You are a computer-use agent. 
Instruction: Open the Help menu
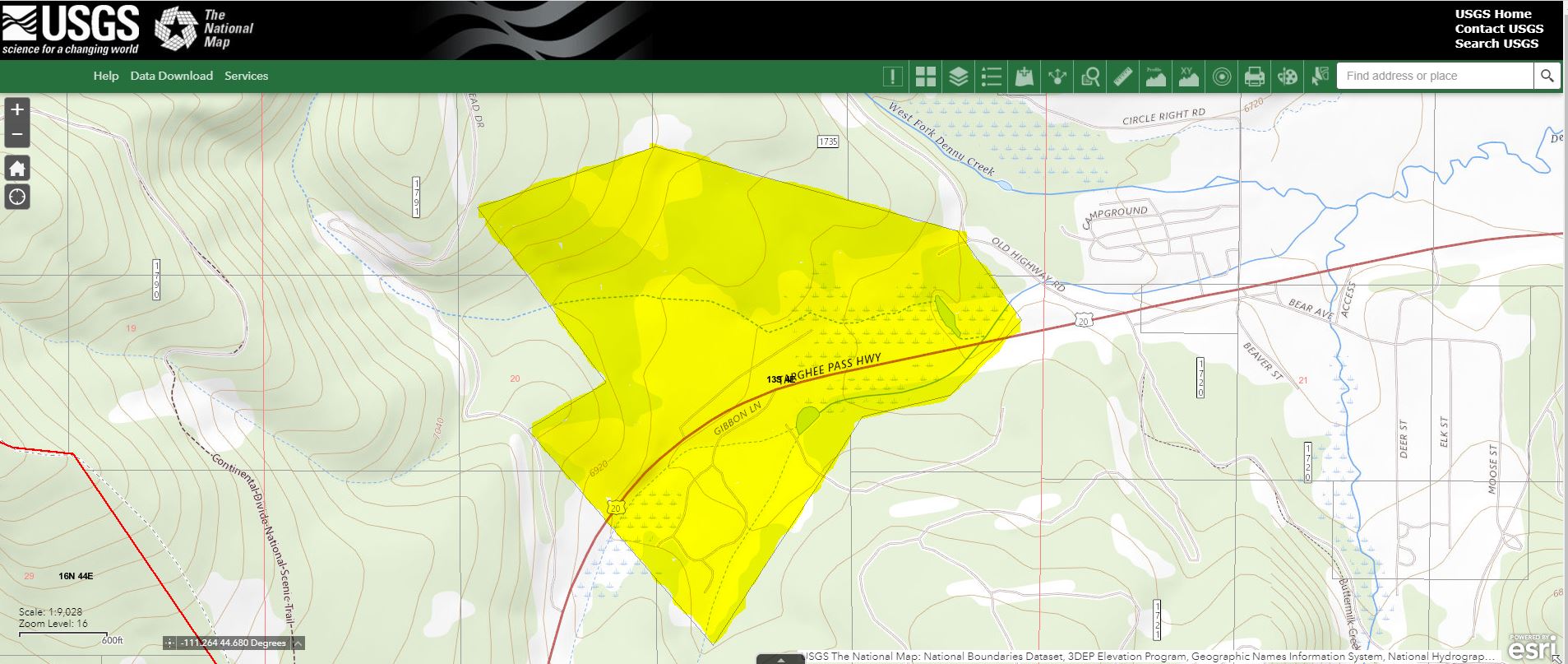click(x=106, y=76)
